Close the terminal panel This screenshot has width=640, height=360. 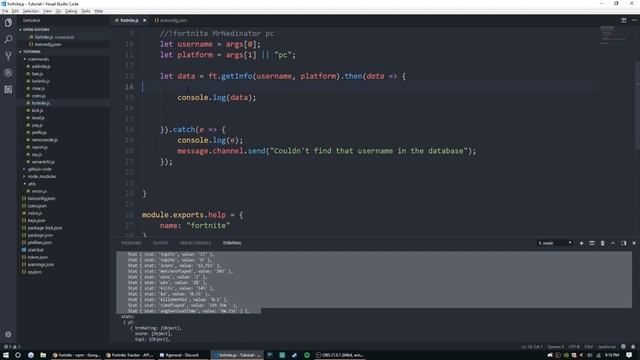[x=634, y=243]
